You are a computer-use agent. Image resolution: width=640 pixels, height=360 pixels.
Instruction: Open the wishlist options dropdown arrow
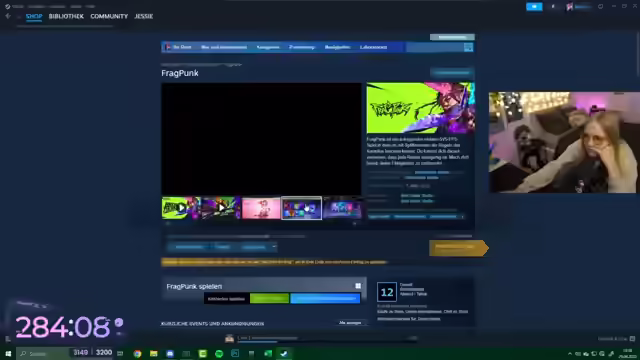click(x=274, y=247)
